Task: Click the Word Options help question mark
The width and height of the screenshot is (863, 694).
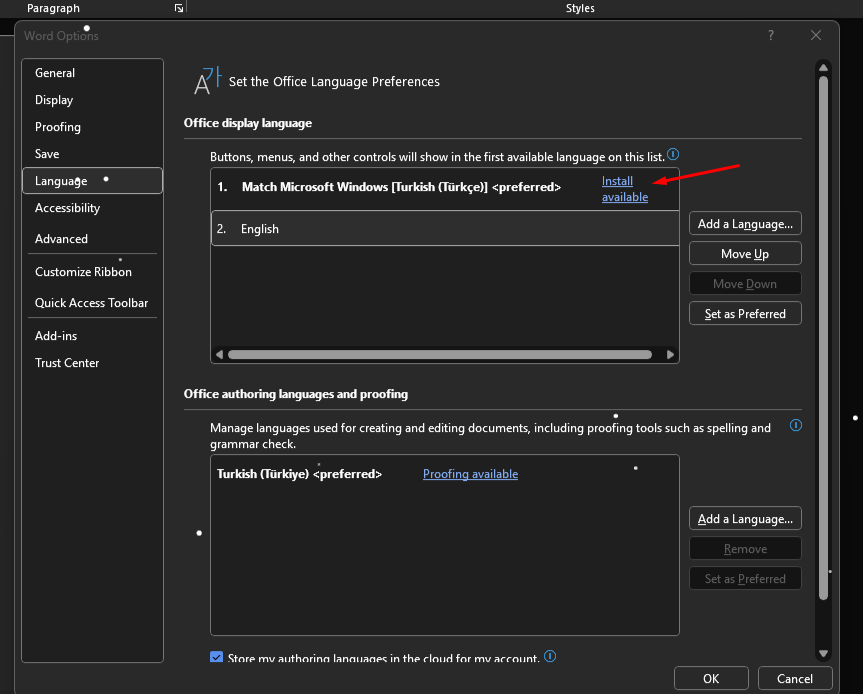Action: click(771, 35)
